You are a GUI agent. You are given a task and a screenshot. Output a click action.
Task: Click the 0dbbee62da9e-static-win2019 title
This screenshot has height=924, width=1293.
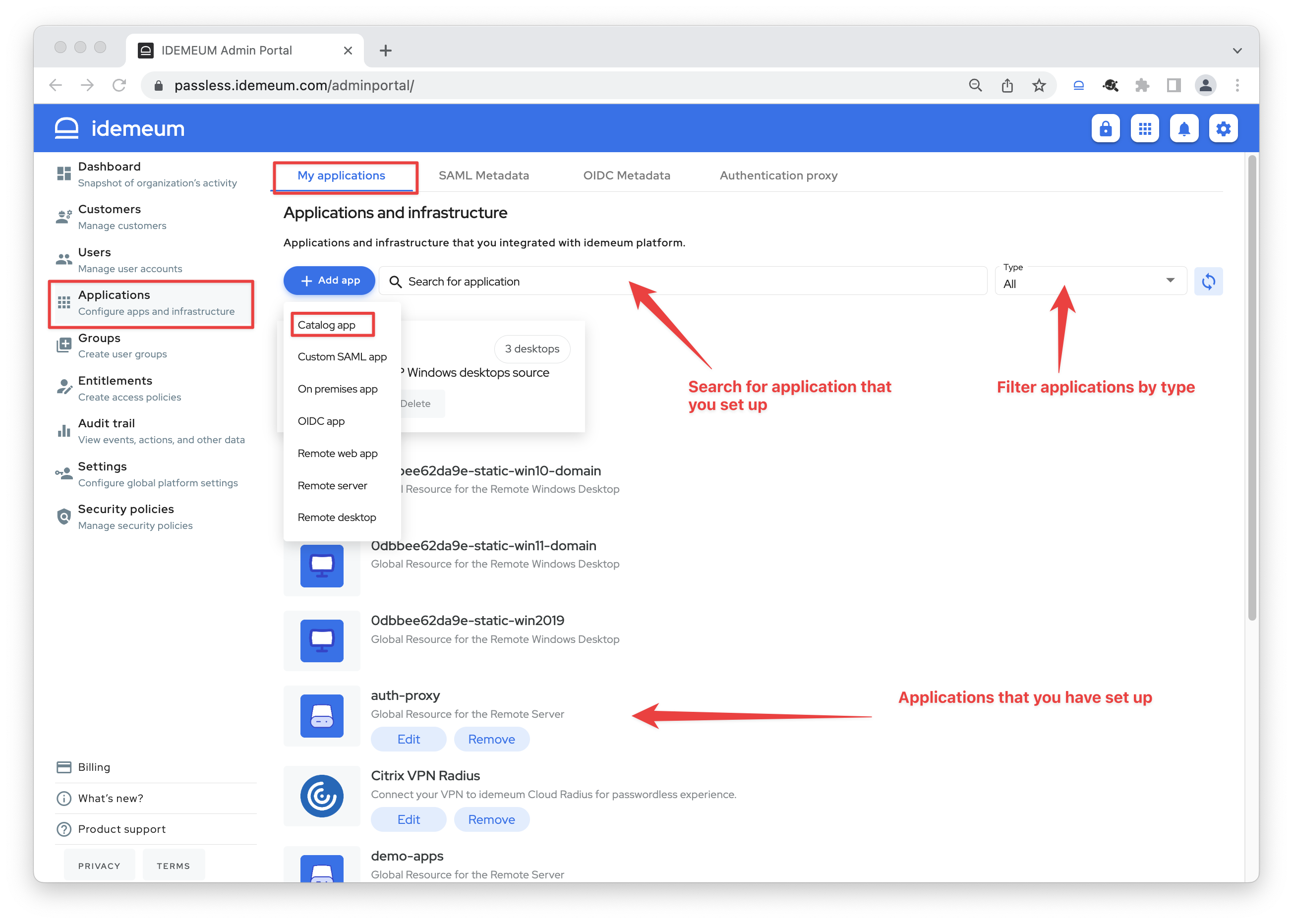click(x=468, y=620)
